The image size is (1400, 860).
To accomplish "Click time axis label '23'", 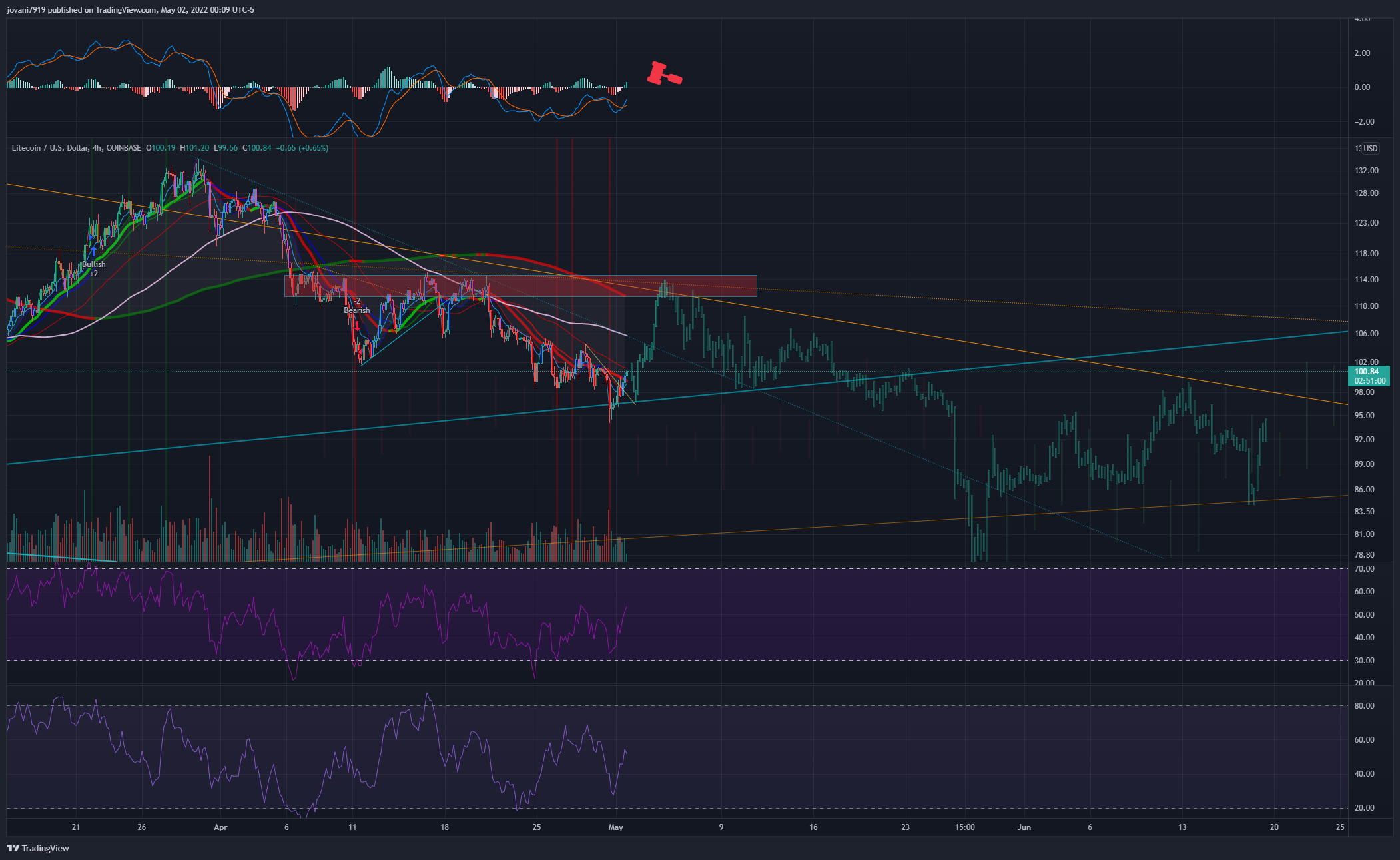I will (x=906, y=827).
